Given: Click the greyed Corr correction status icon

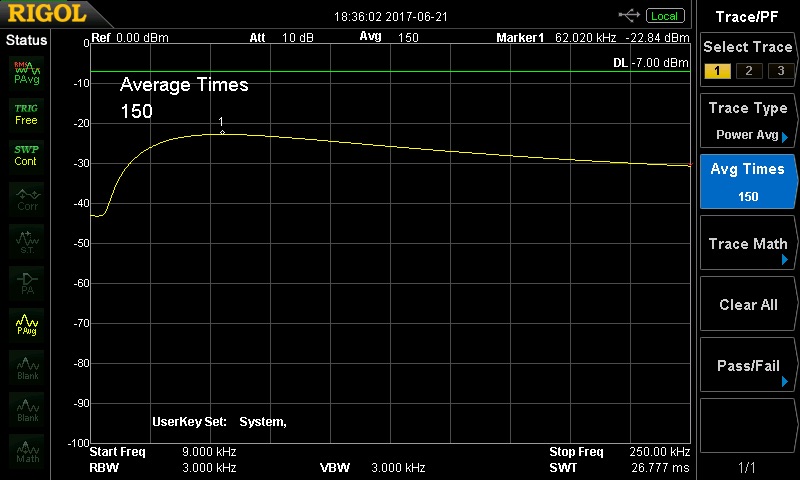Looking at the screenshot, I should pyautogui.click(x=27, y=199).
